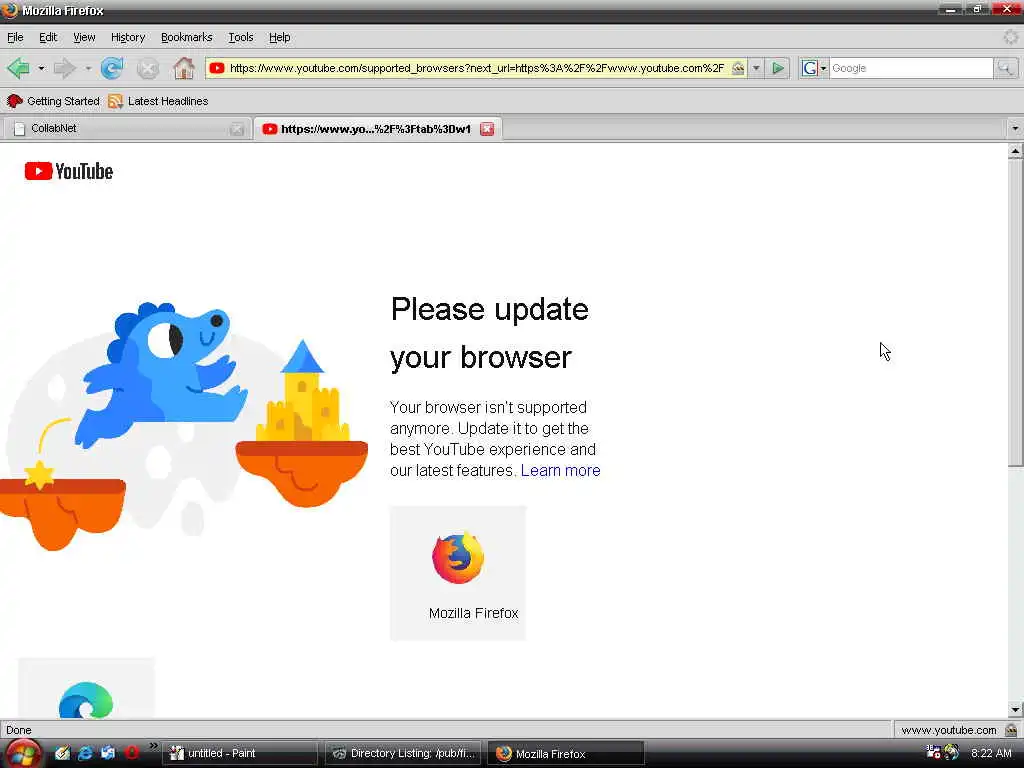This screenshot has width=1024, height=768.
Task: Stop loading the page
Action: (148, 68)
